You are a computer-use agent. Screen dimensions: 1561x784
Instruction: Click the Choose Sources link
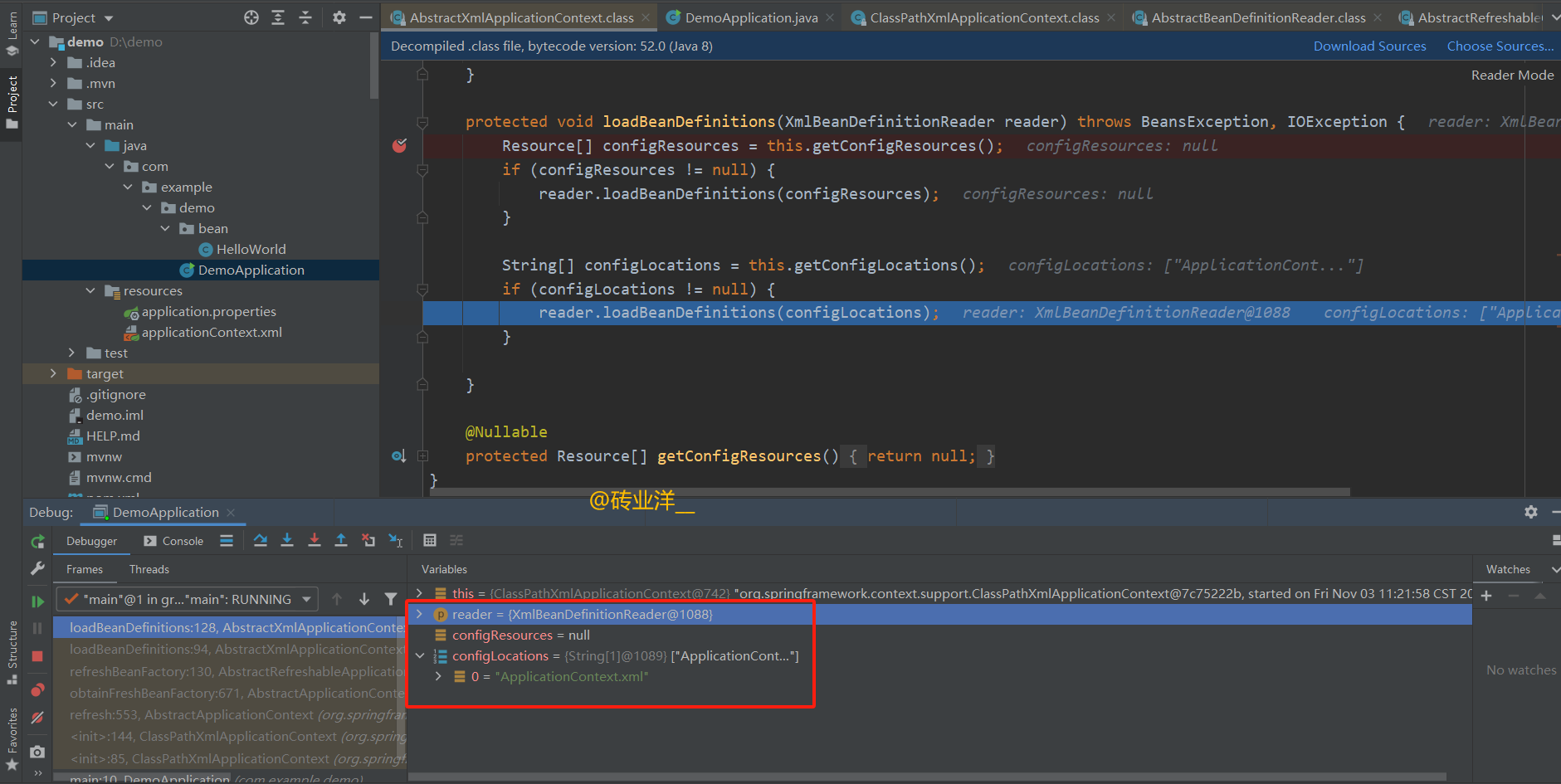tap(1500, 46)
